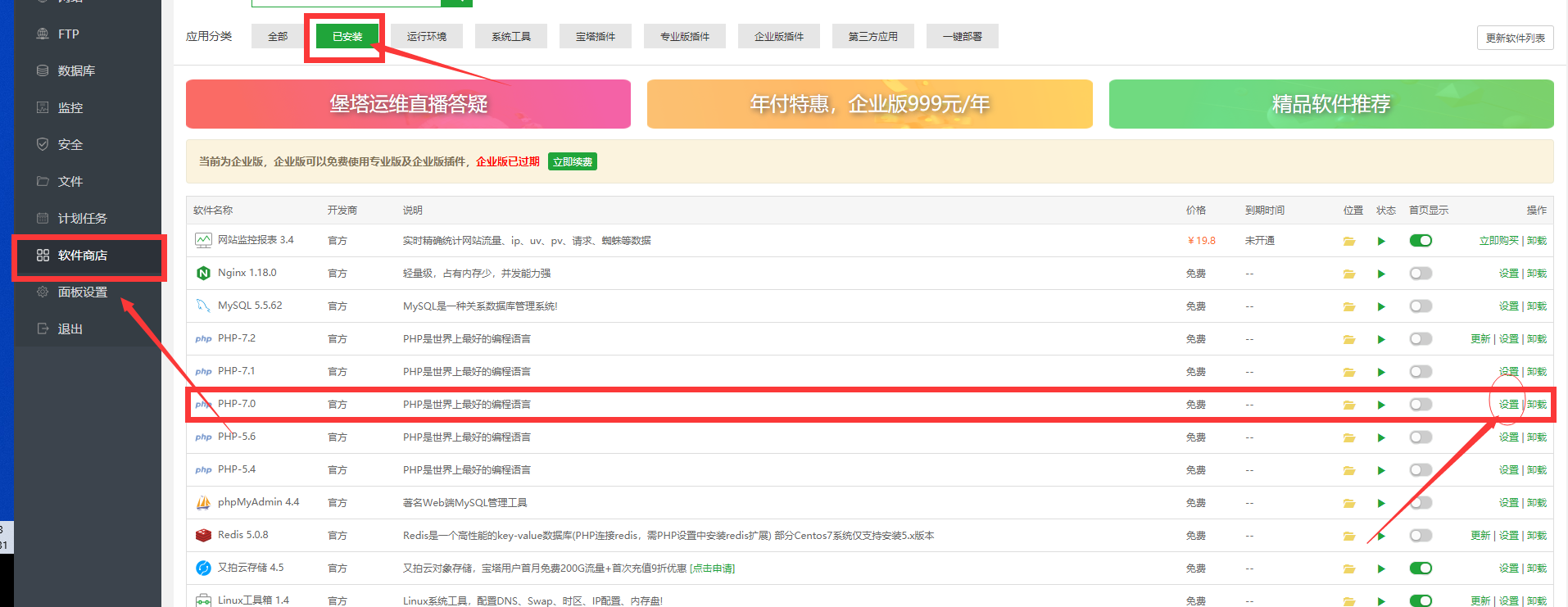The width and height of the screenshot is (1568, 607).
Task: Open 设置 for Nginx 1.18.0
Action: click(1508, 273)
